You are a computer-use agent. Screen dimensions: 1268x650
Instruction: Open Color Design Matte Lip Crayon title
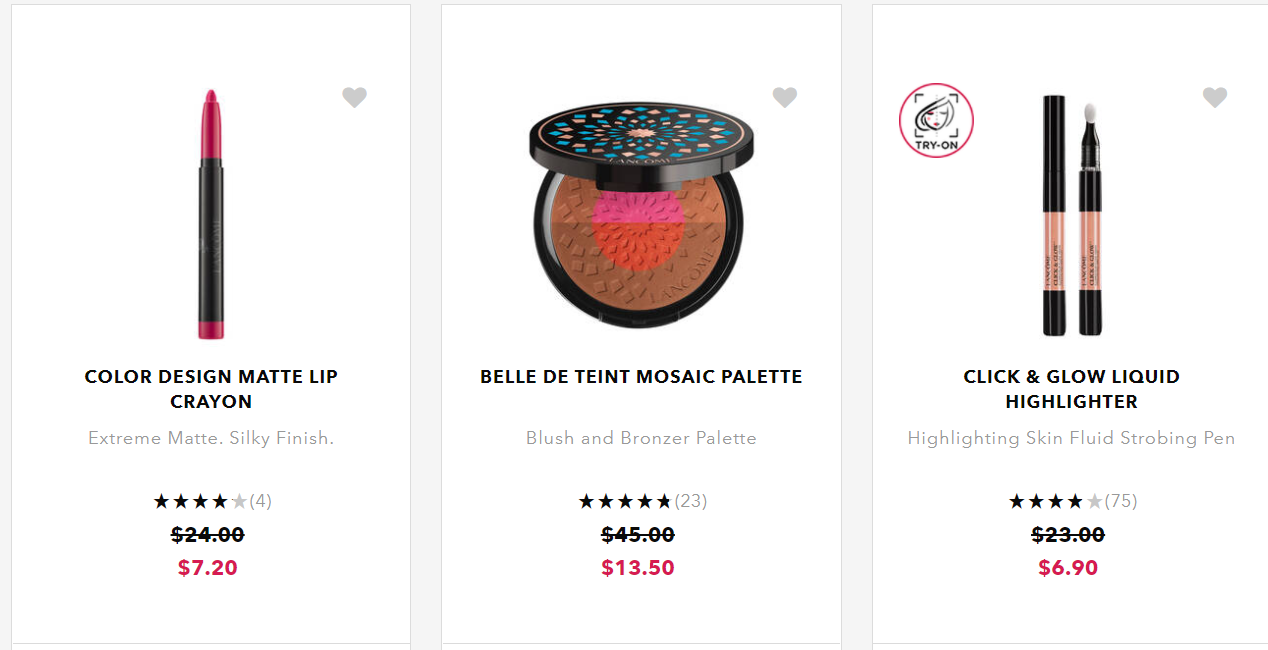click(211, 389)
